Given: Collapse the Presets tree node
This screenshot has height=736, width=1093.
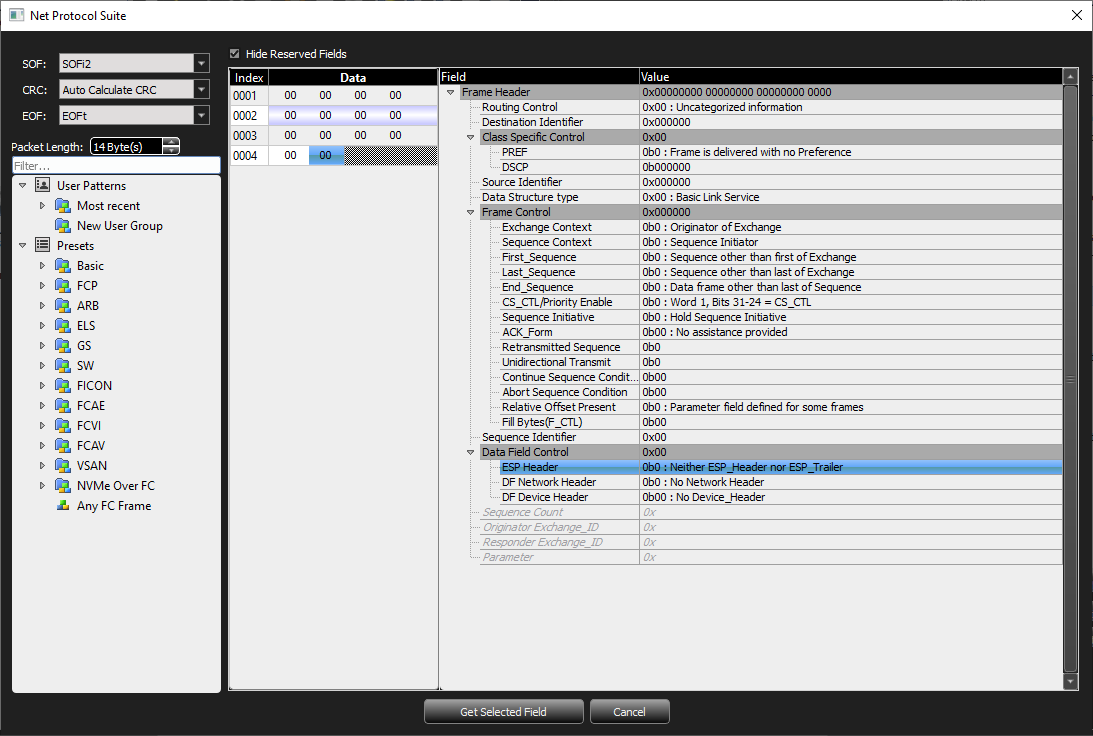Looking at the screenshot, I should 22,245.
